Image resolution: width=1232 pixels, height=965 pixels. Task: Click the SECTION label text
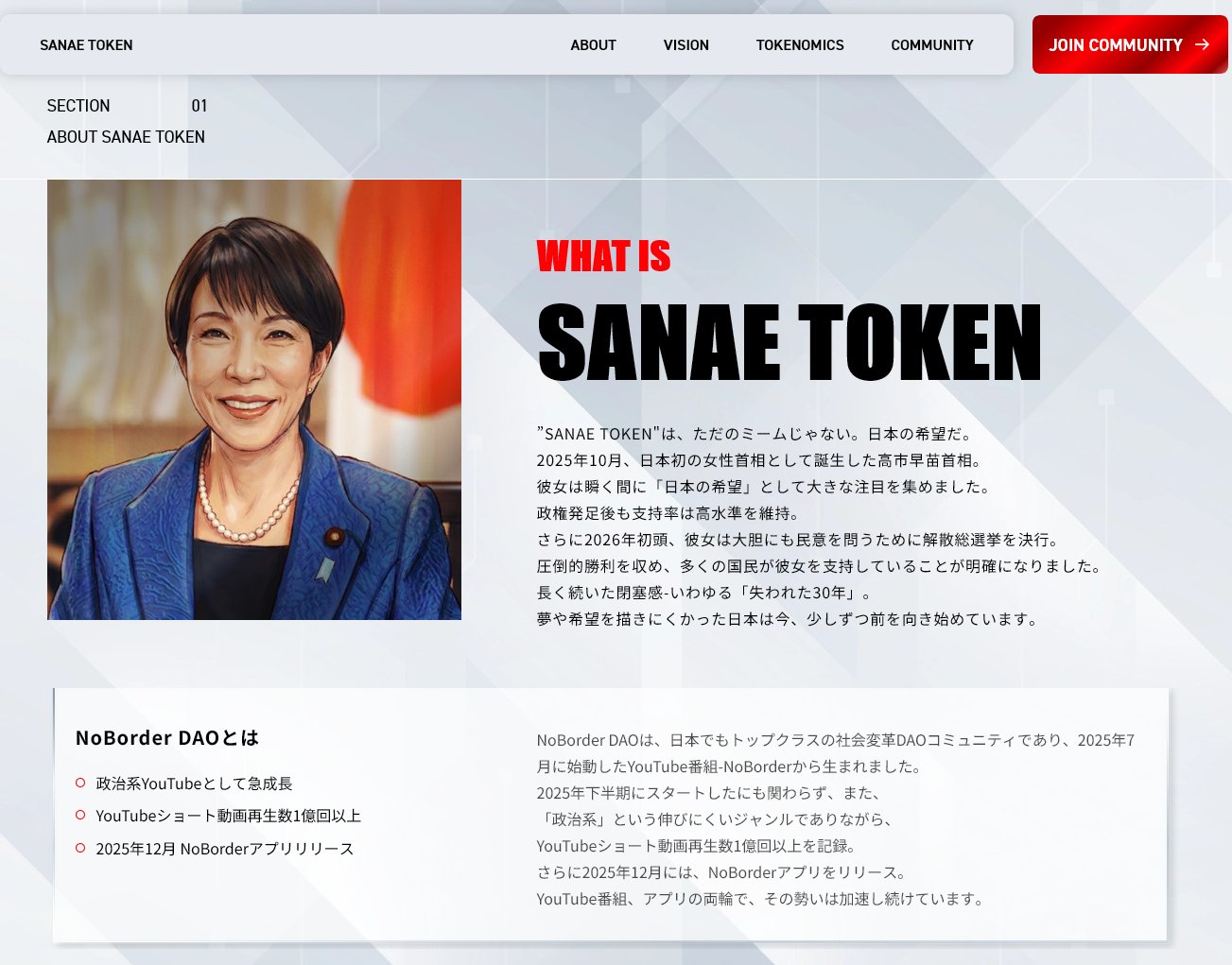(x=78, y=106)
